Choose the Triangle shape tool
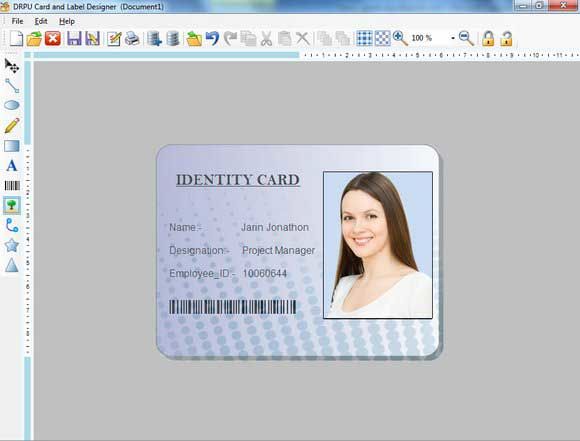580x441 pixels. 12,265
